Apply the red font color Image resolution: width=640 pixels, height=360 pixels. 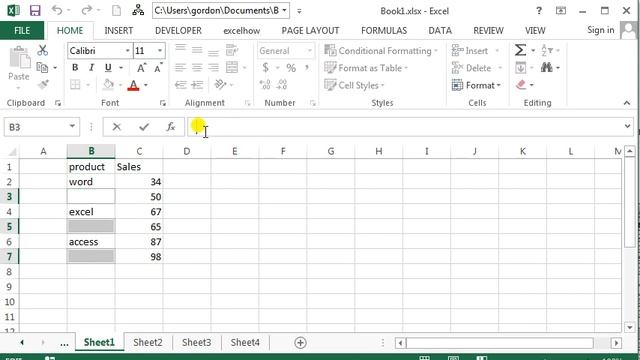(133, 85)
